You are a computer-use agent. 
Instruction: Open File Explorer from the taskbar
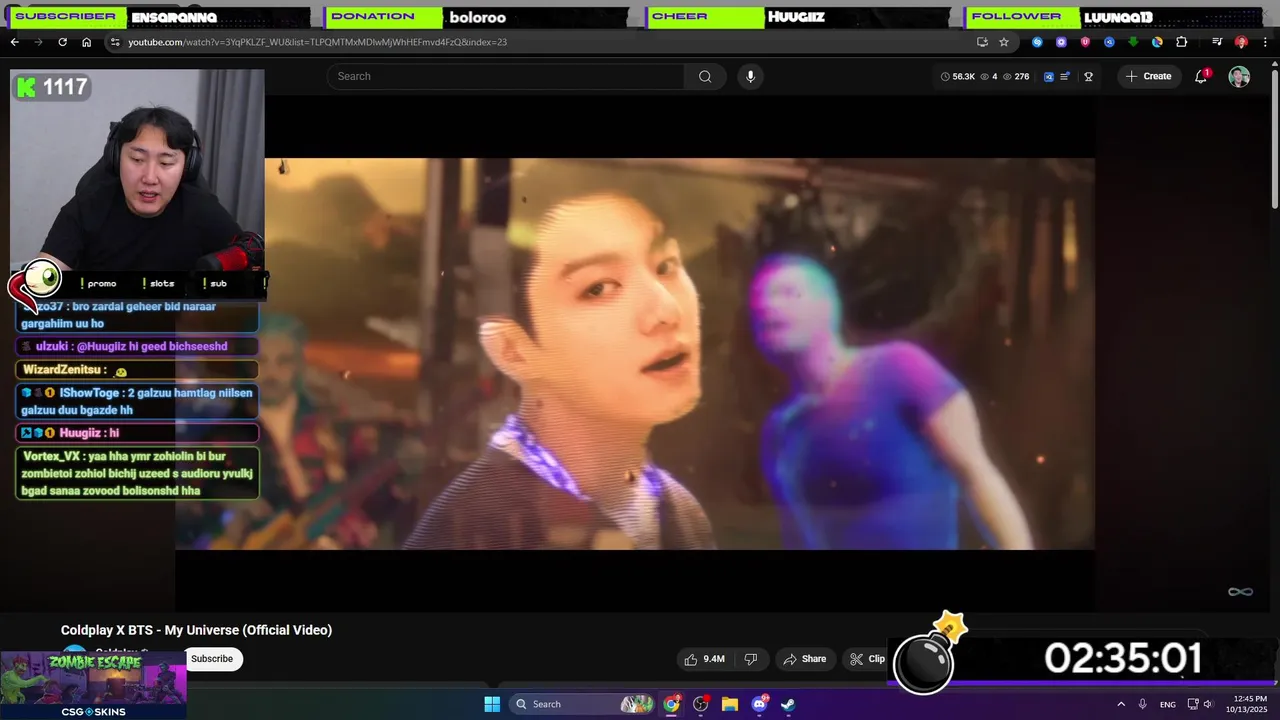point(730,704)
